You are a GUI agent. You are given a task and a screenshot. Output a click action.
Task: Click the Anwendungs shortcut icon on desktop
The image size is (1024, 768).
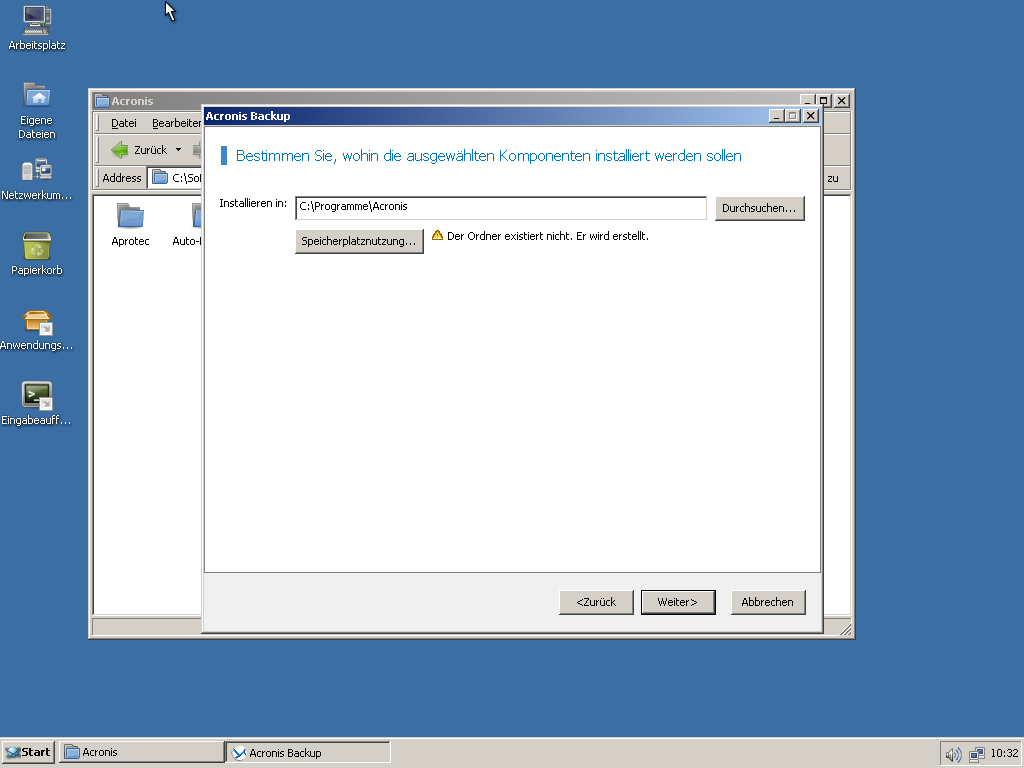point(37,321)
